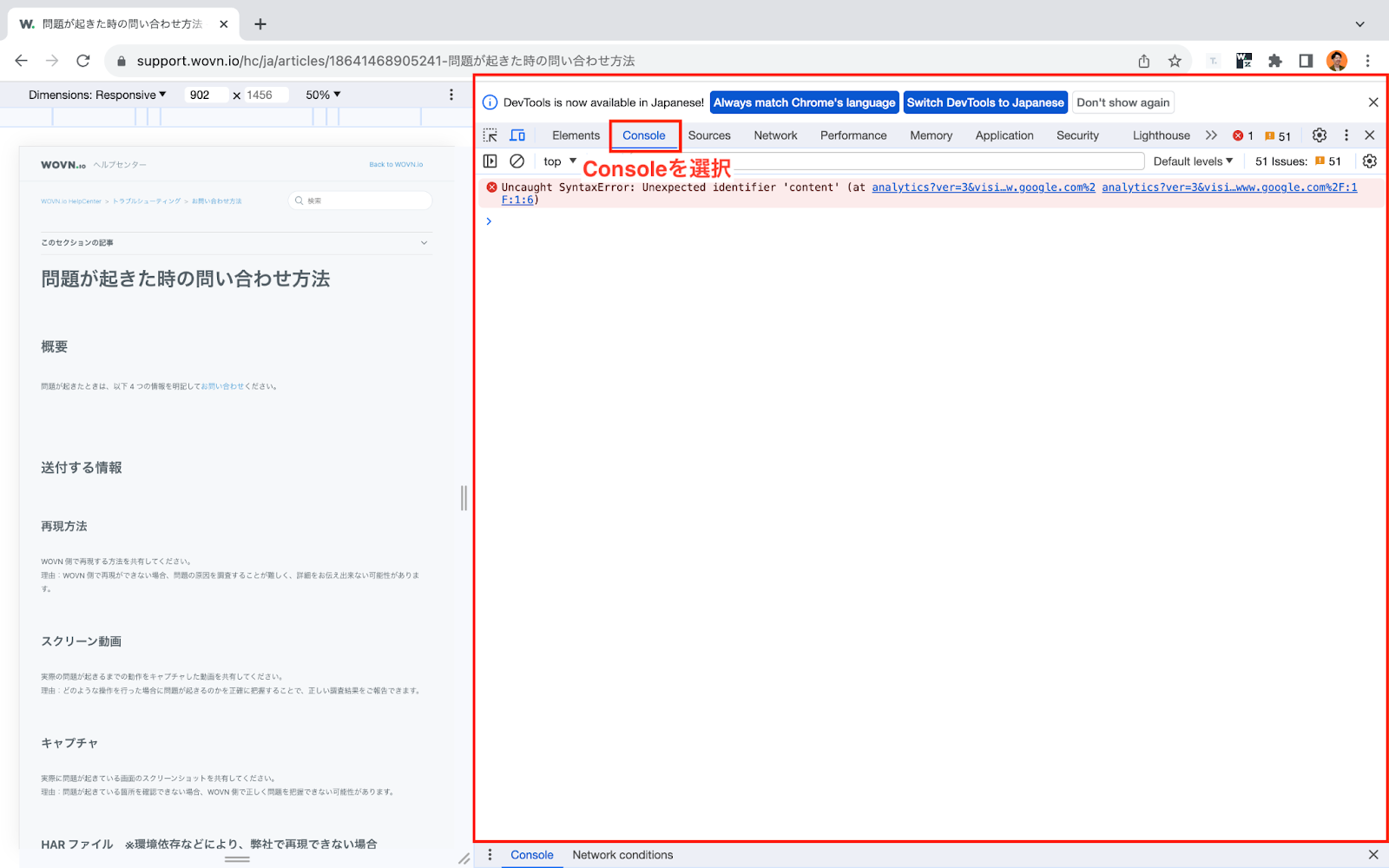Expand the Dimensions: Responsive dropdown
The image size is (1389, 868).
coord(97,95)
